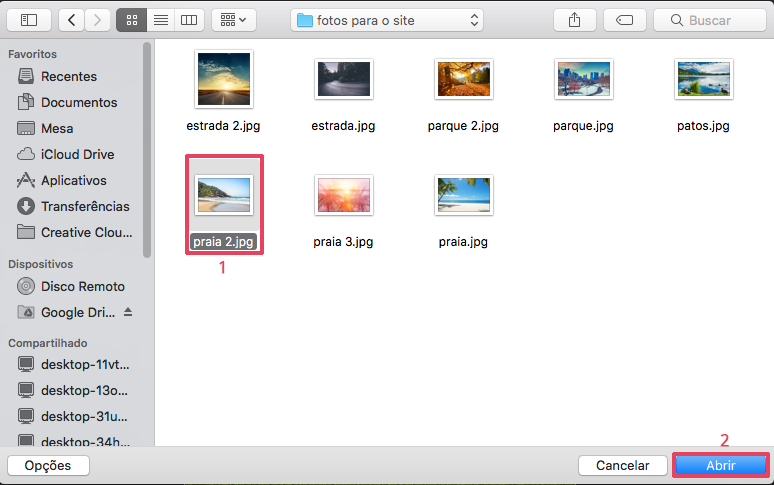This screenshot has height=485, width=774.
Task: Focus the Buscar search field
Action: (710, 20)
